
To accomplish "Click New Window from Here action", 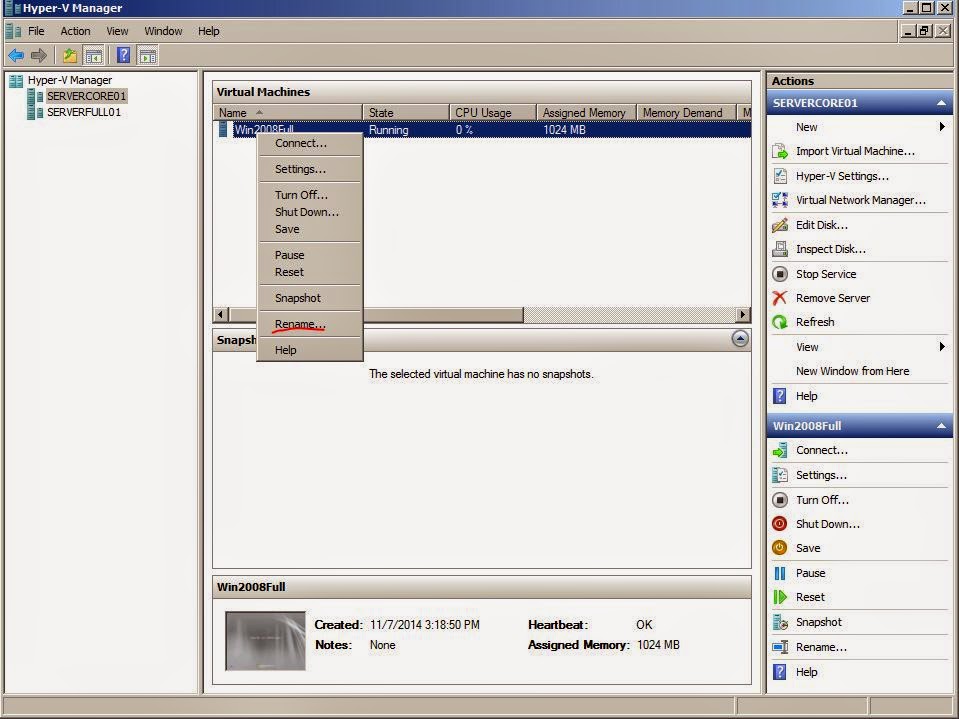I will [852, 371].
